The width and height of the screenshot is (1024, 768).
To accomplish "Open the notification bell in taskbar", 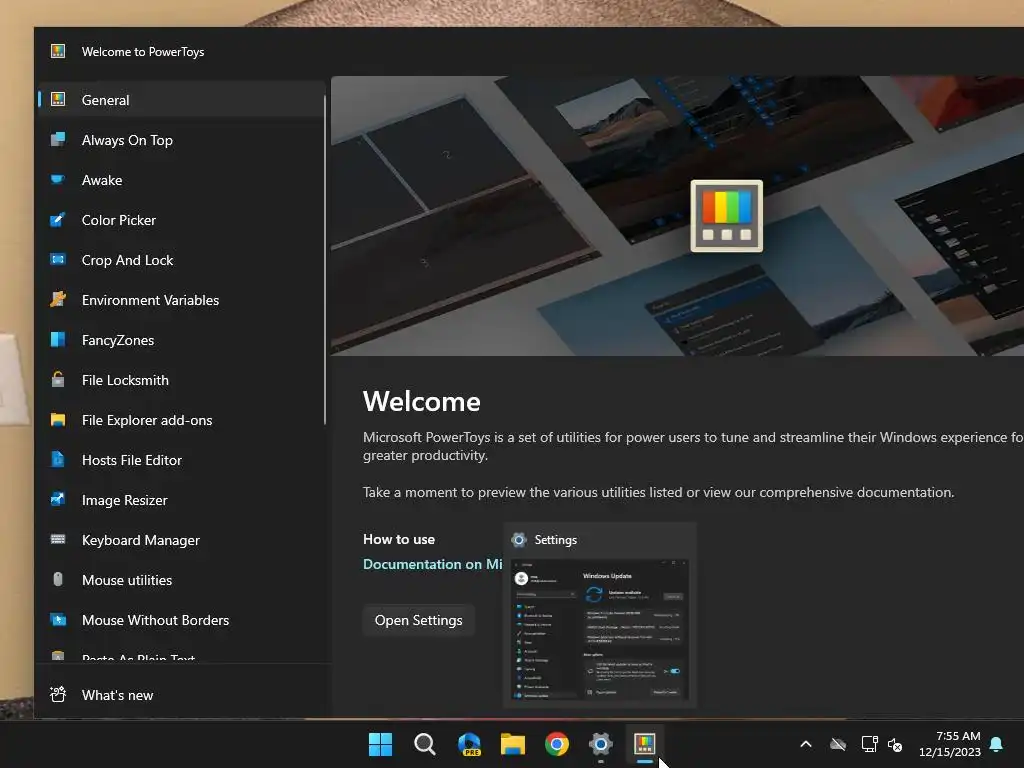I will click(x=997, y=744).
